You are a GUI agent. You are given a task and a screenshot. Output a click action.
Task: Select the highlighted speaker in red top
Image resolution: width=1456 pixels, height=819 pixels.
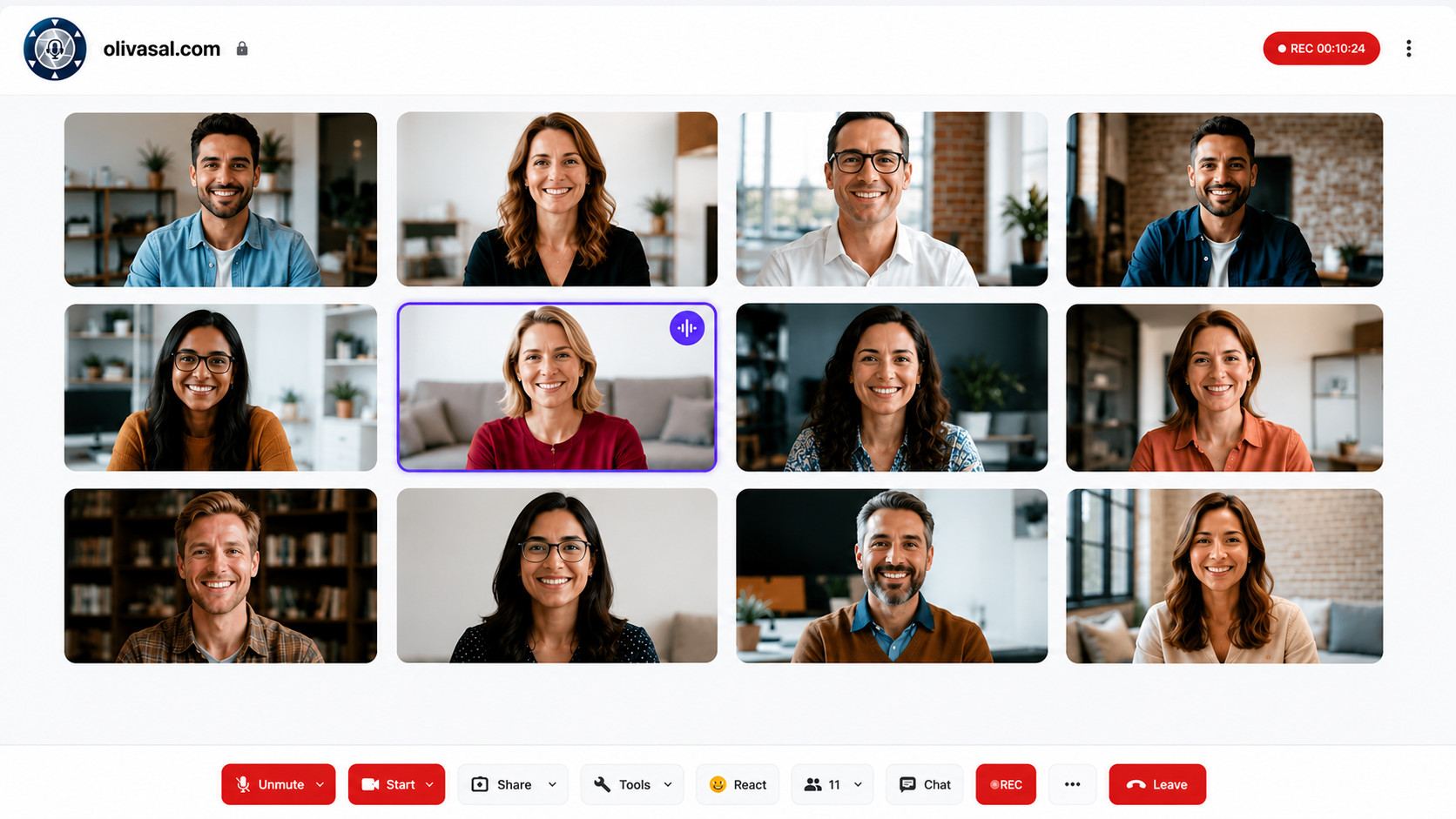[557, 387]
